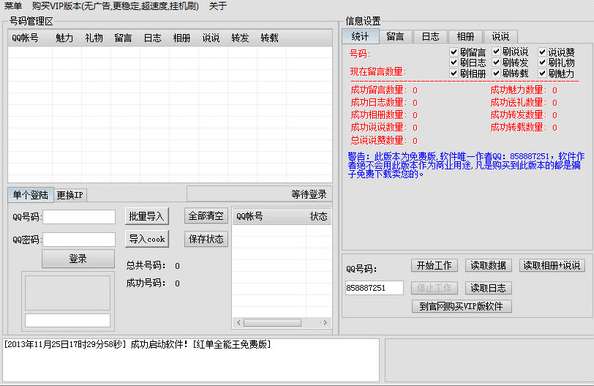Click the 全部清空 button

click(206, 216)
